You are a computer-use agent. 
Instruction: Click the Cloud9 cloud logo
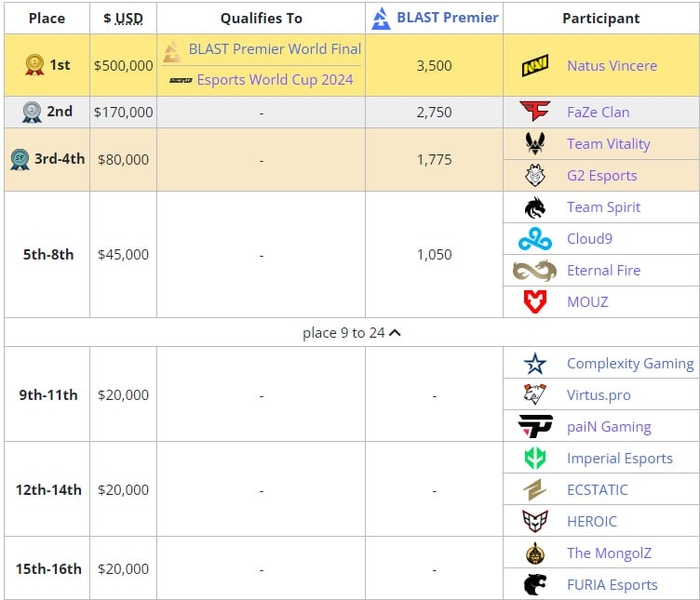535,239
